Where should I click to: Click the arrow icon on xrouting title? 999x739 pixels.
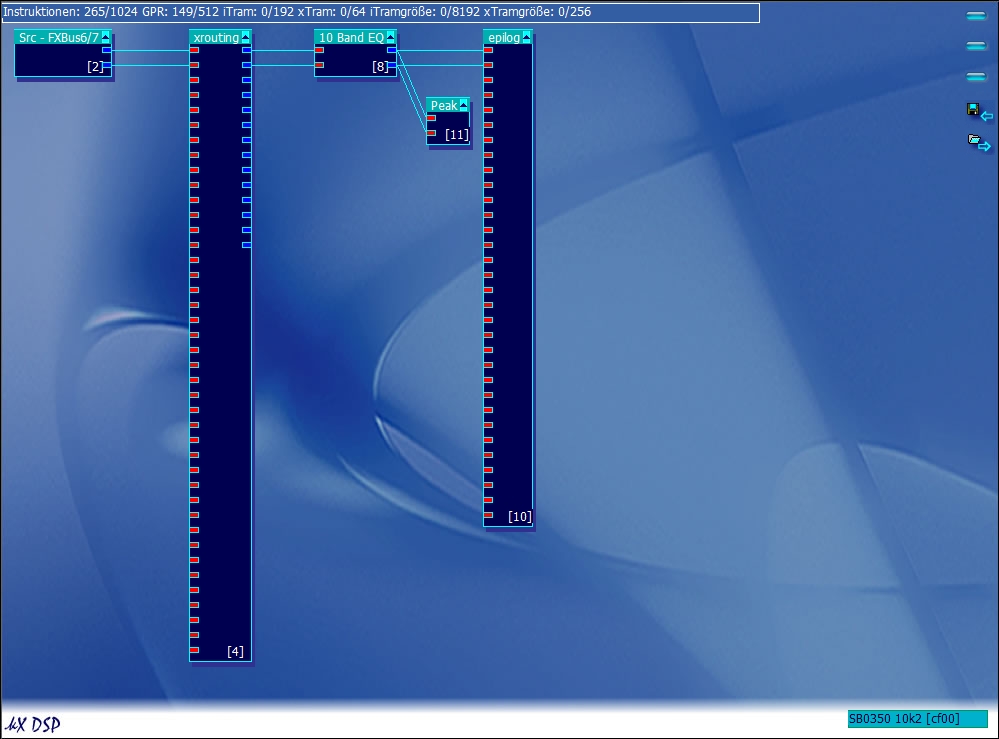(x=246, y=38)
